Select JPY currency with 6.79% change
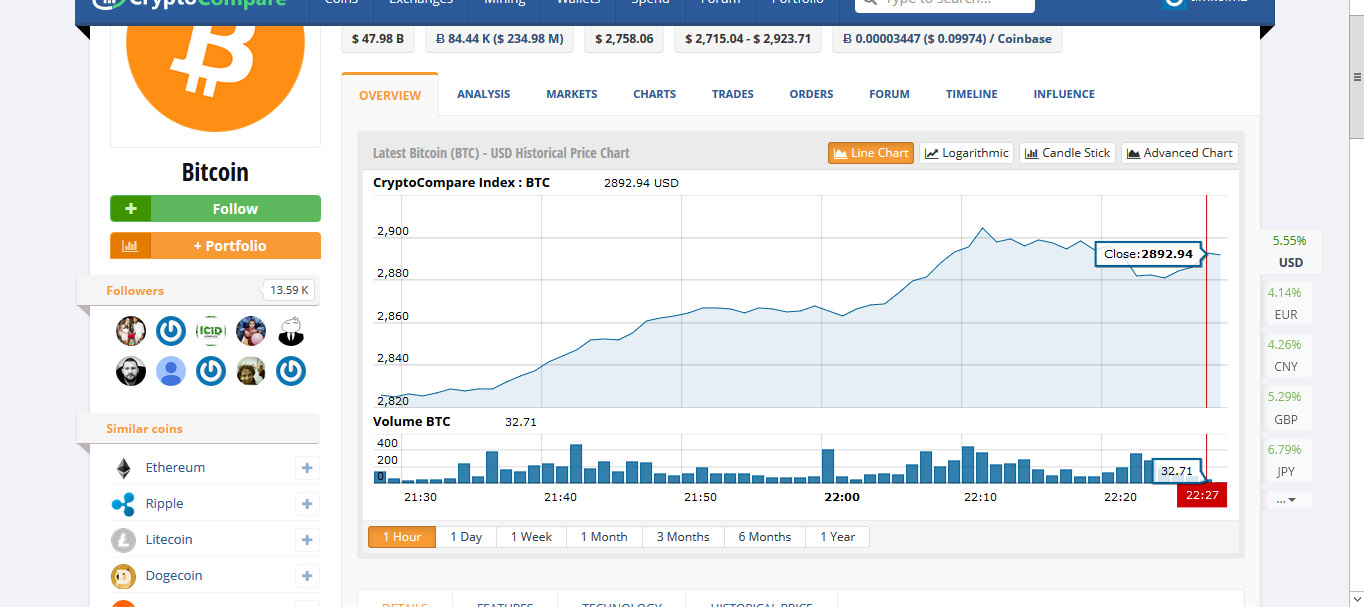Screen dimensions: 1364x607 (x=1286, y=460)
